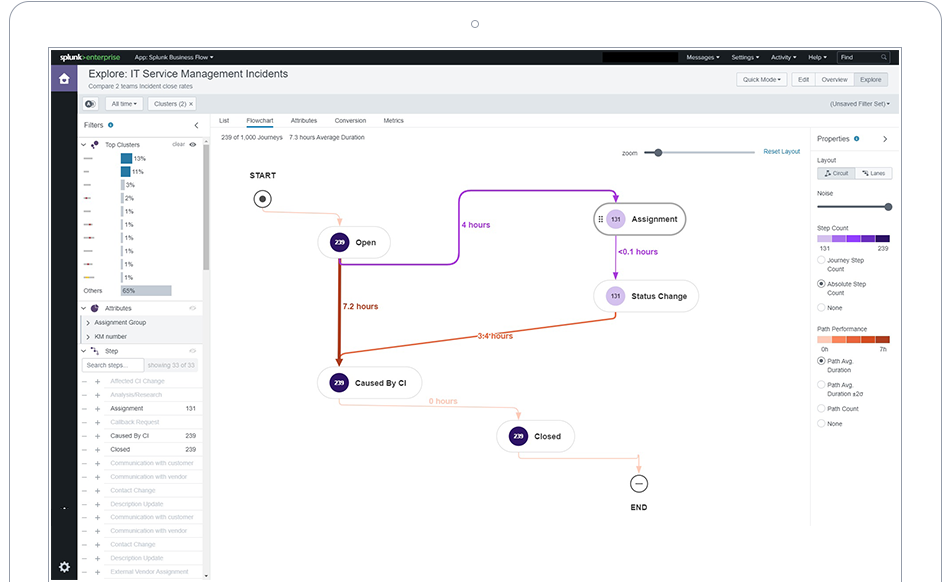Click the Step path icon
Screen dimensions: 950x582
[95, 351]
